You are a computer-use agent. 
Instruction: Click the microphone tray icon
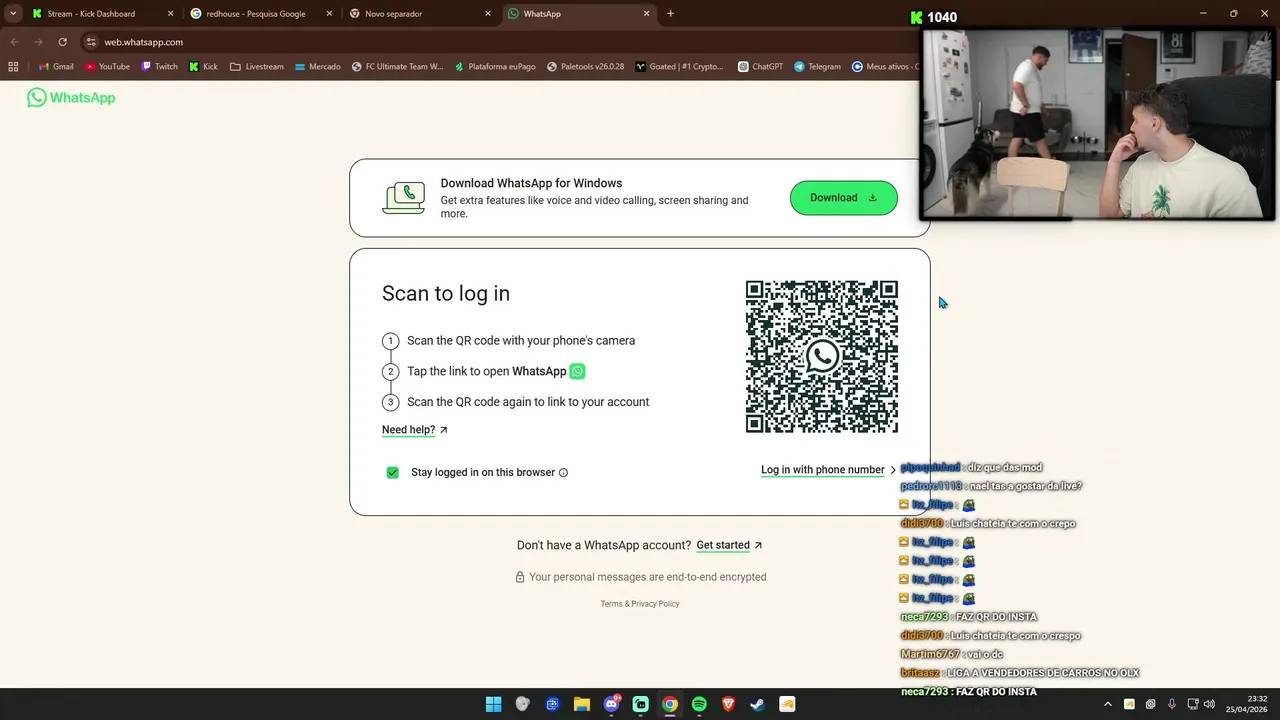click(1171, 704)
